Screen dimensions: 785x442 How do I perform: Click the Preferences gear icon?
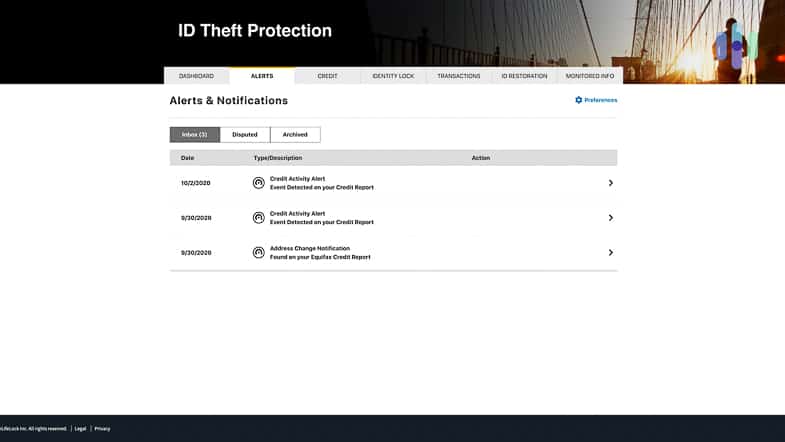[x=579, y=100]
